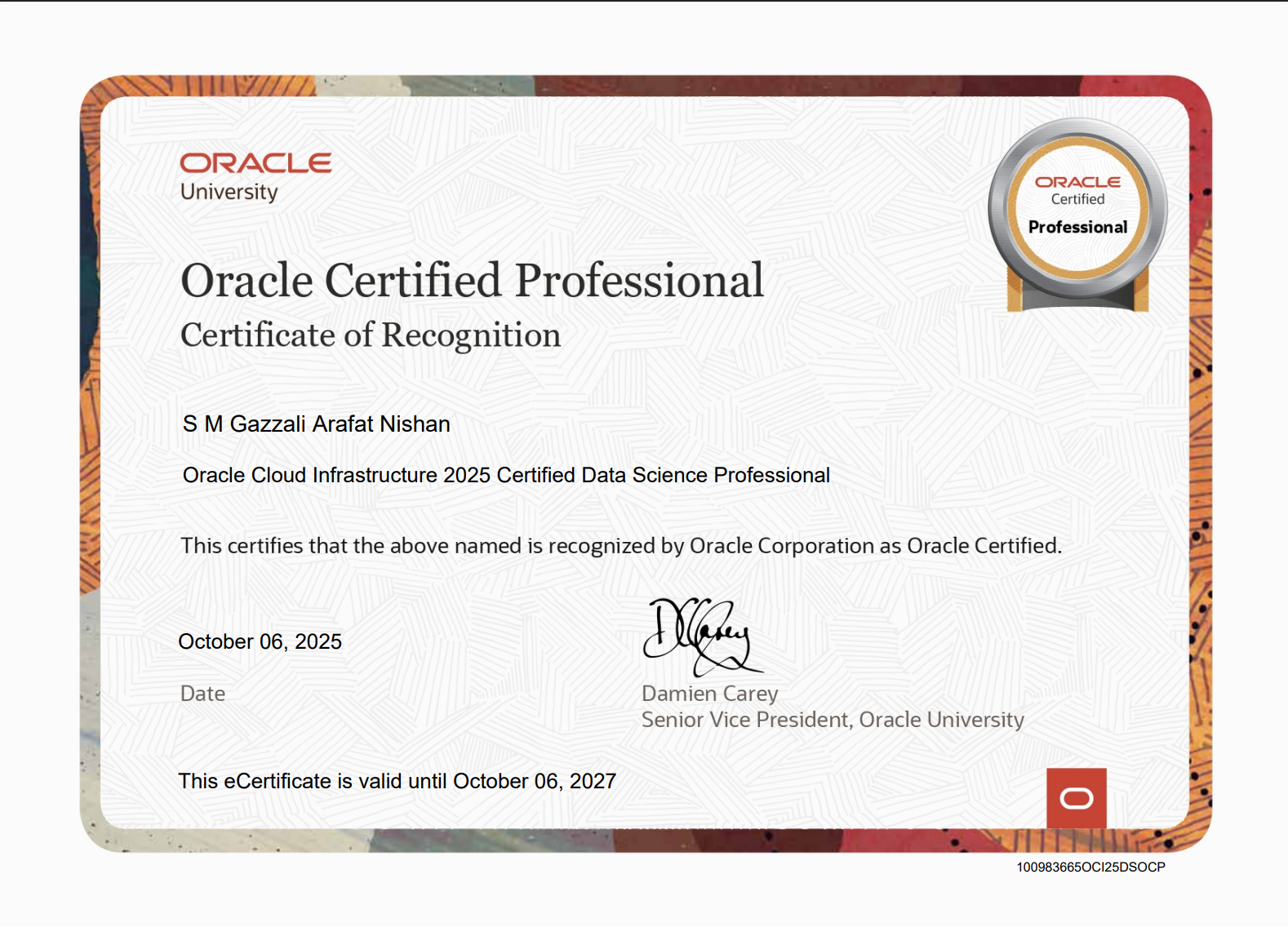Click the certificate ID 100983665OCI25DSOCP

point(1090,867)
